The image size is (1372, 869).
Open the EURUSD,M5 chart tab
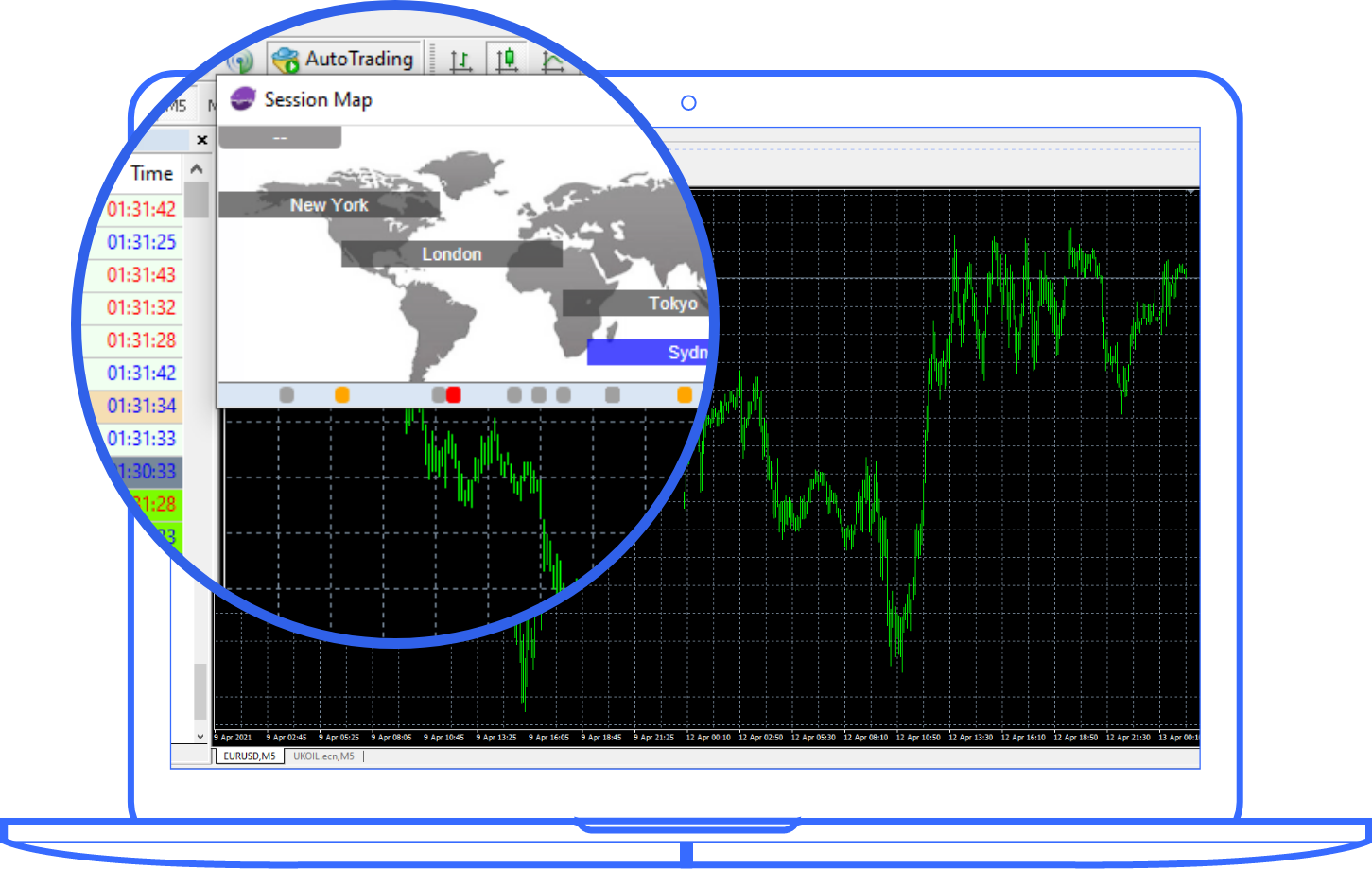click(x=250, y=756)
